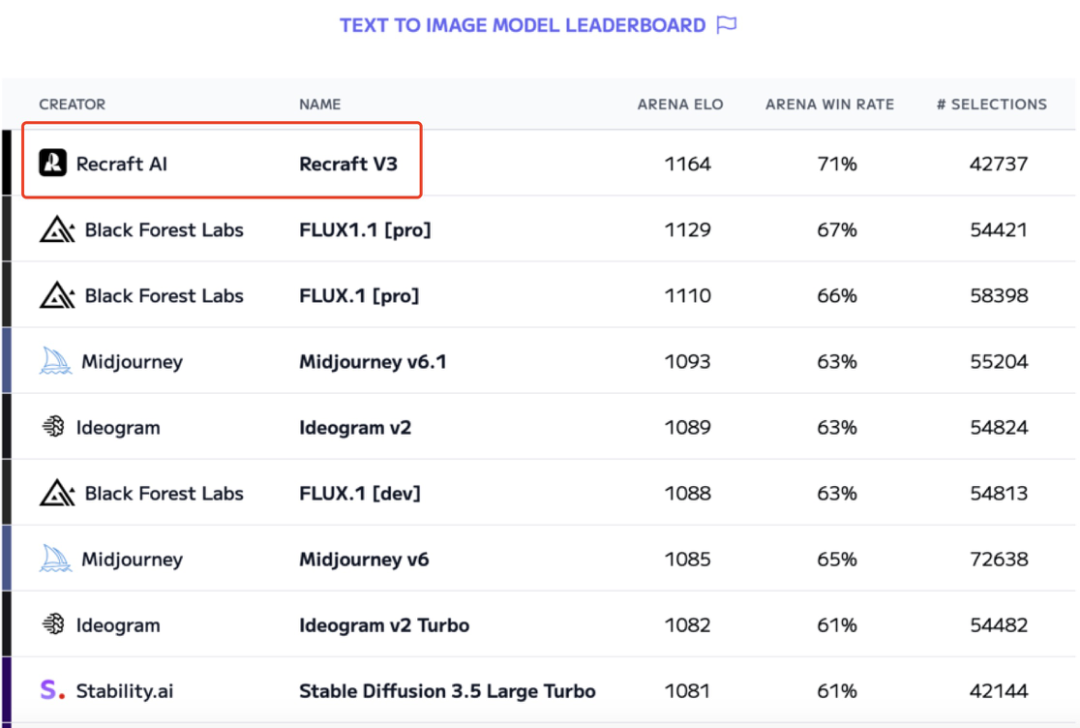Click Ideogram logo in Ideogram v2 Turbo row
The height and width of the screenshot is (728, 1080).
(x=53, y=625)
